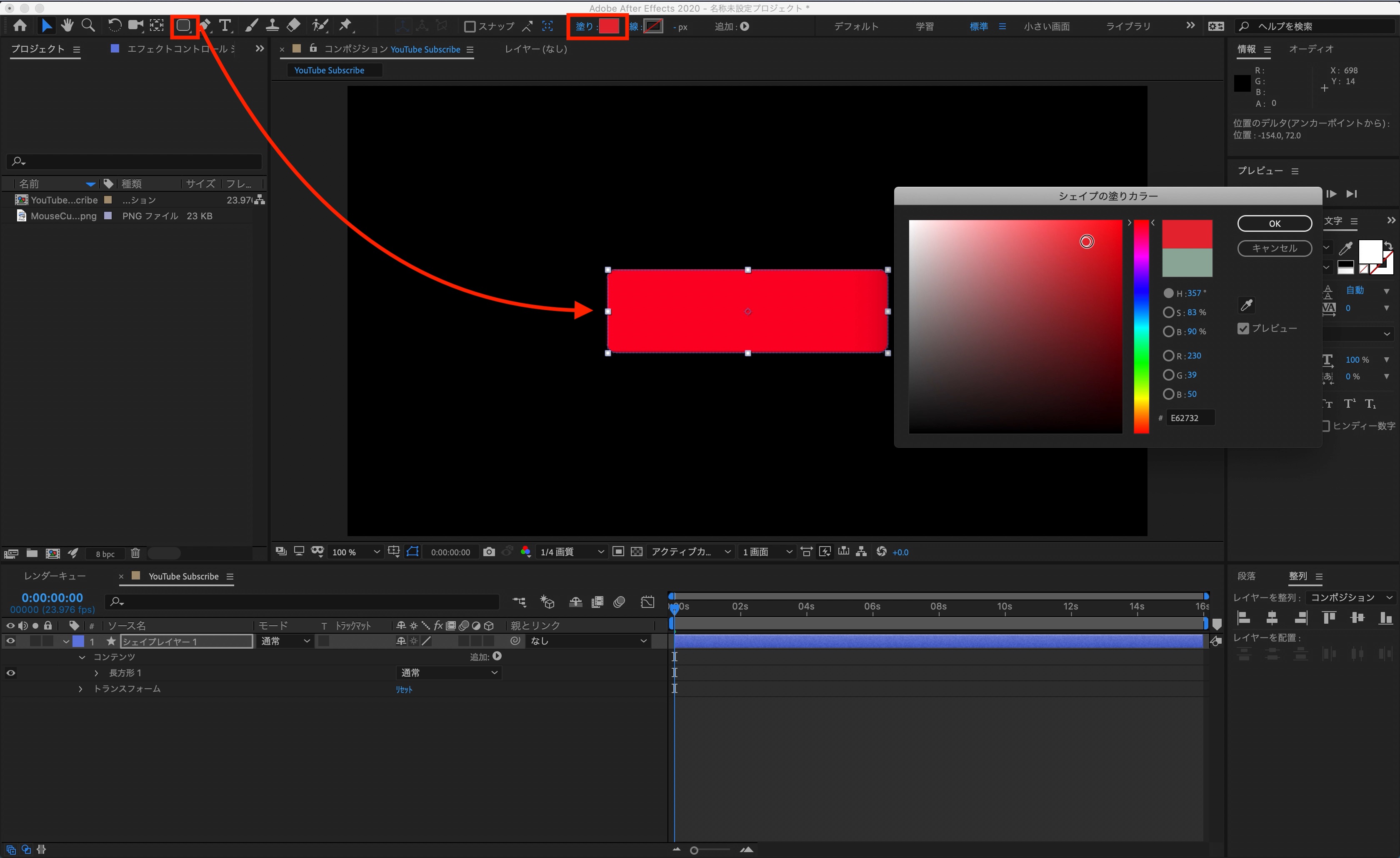Select the S saturation radio button
Image resolution: width=1400 pixels, height=858 pixels.
click(x=1168, y=312)
